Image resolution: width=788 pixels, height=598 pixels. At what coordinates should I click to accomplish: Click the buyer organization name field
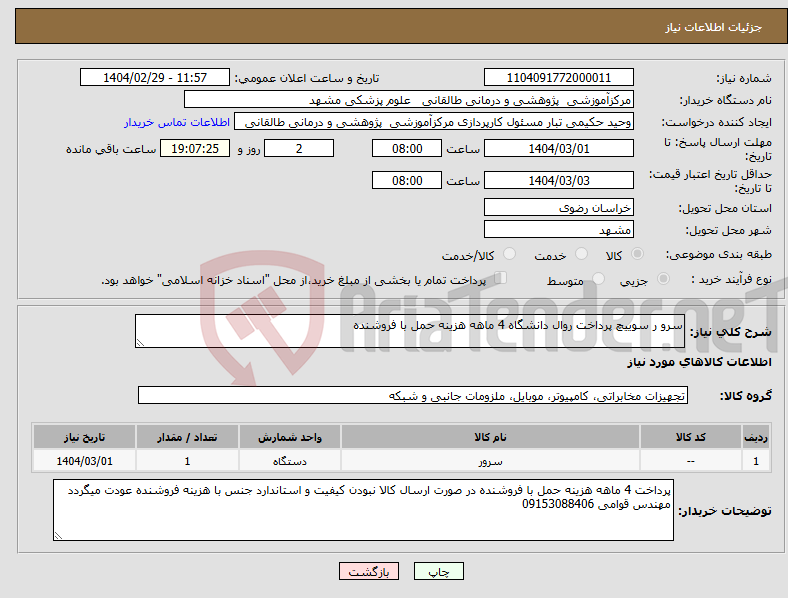(409, 99)
